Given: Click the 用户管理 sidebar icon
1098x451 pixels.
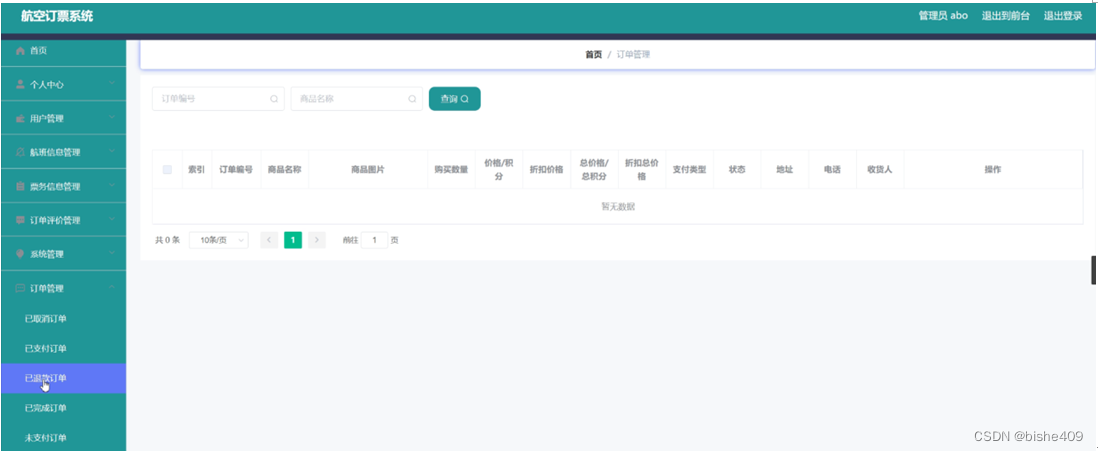Looking at the screenshot, I should [20, 119].
